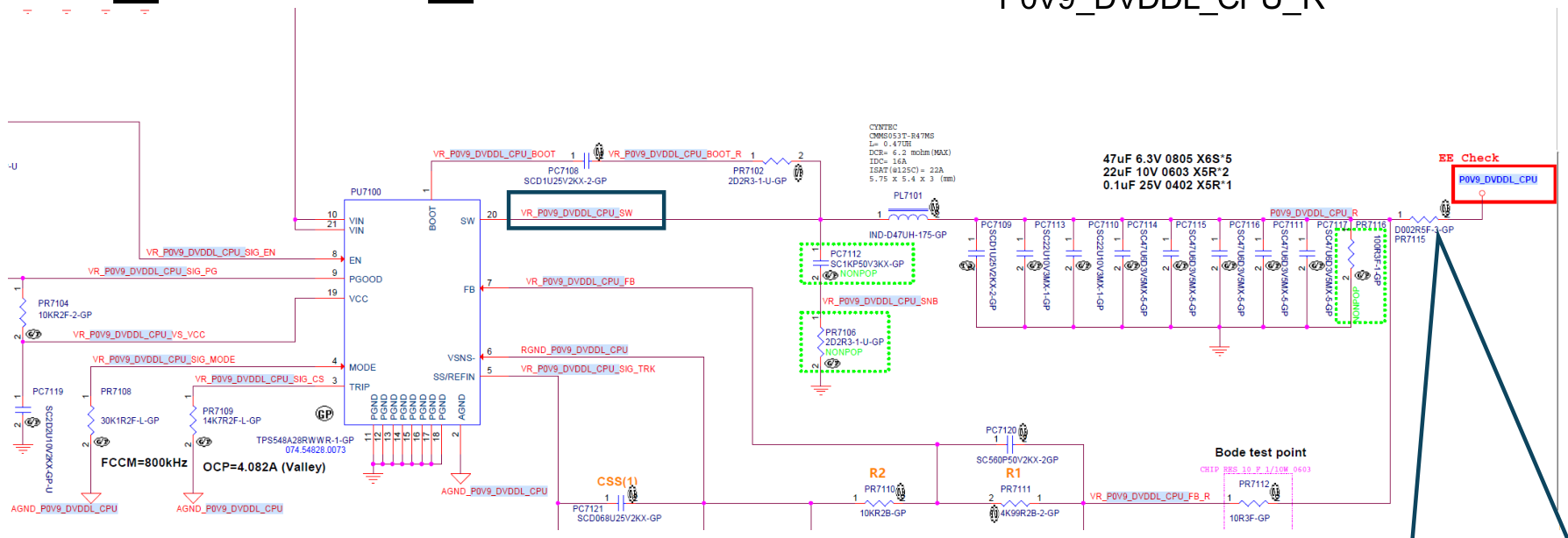
Task: Select the PC7109 capacitor designator
Action: point(996,225)
